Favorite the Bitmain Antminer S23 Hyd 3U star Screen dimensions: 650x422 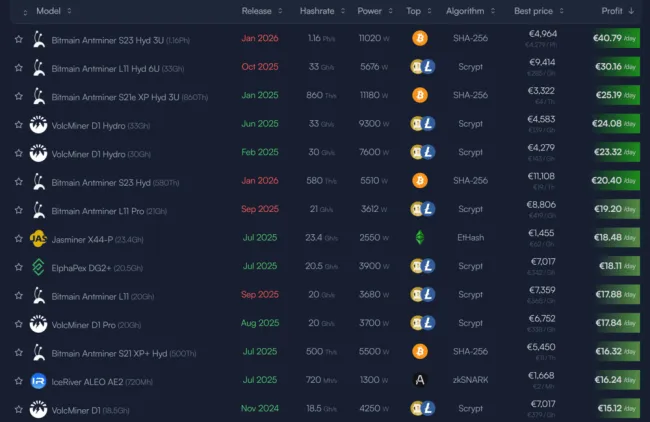point(18,40)
